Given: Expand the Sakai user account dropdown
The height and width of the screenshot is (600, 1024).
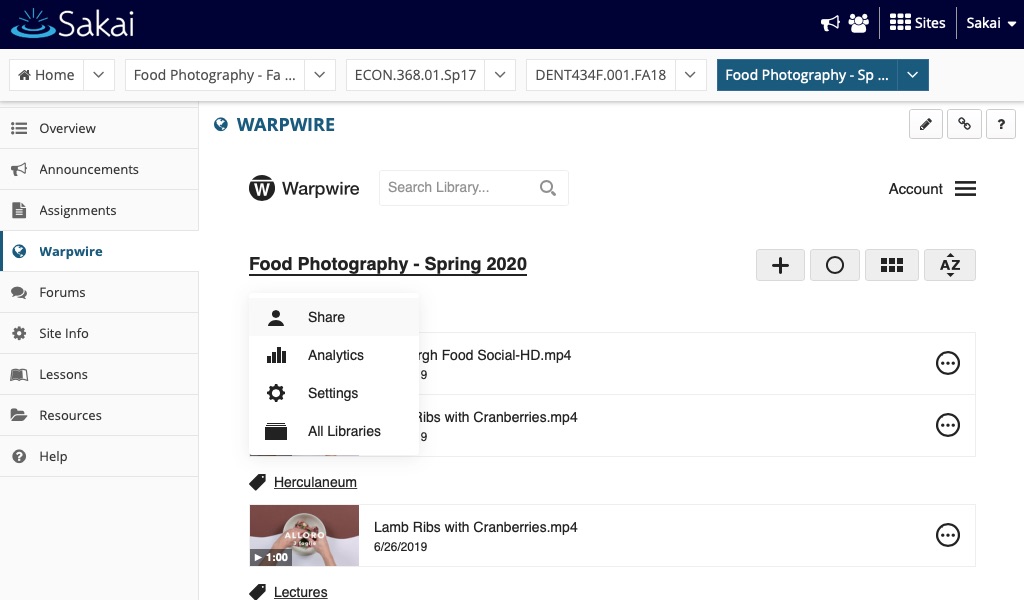Looking at the screenshot, I should pyautogui.click(x=991, y=24).
